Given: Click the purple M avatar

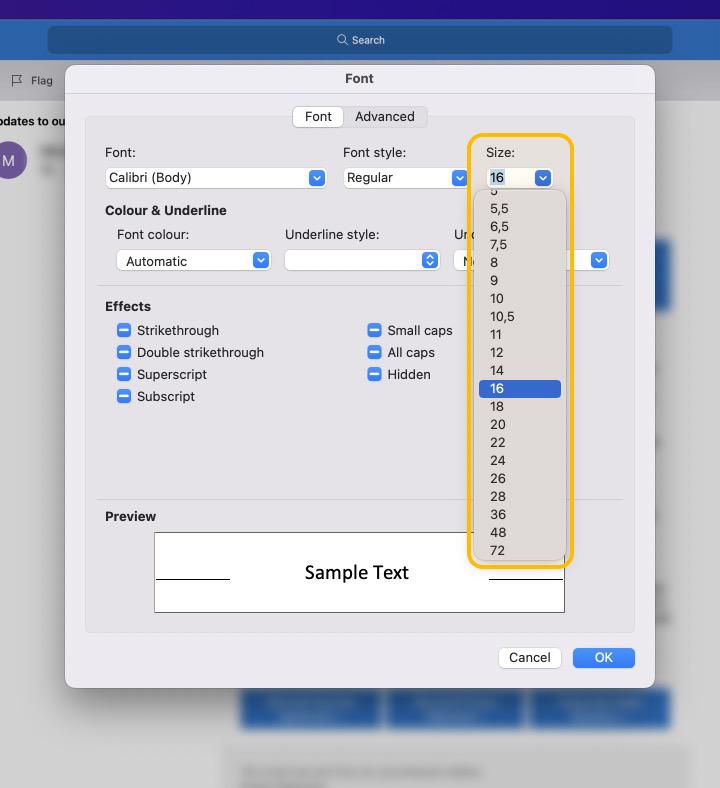Looking at the screenshot, I should 10,160.
